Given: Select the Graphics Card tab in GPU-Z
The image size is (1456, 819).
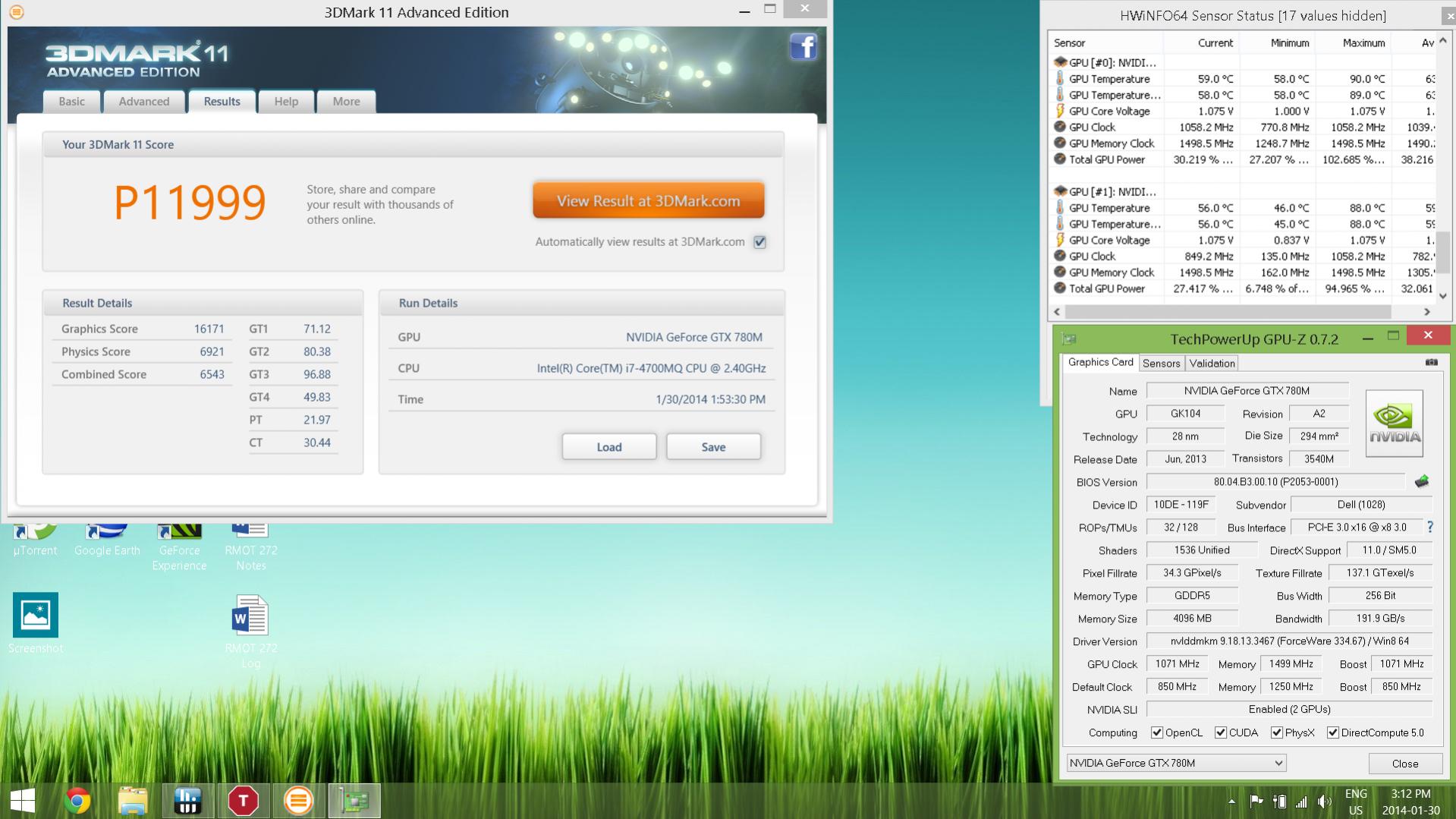Looking at the screenshot, I should [x=1100, y=362].
